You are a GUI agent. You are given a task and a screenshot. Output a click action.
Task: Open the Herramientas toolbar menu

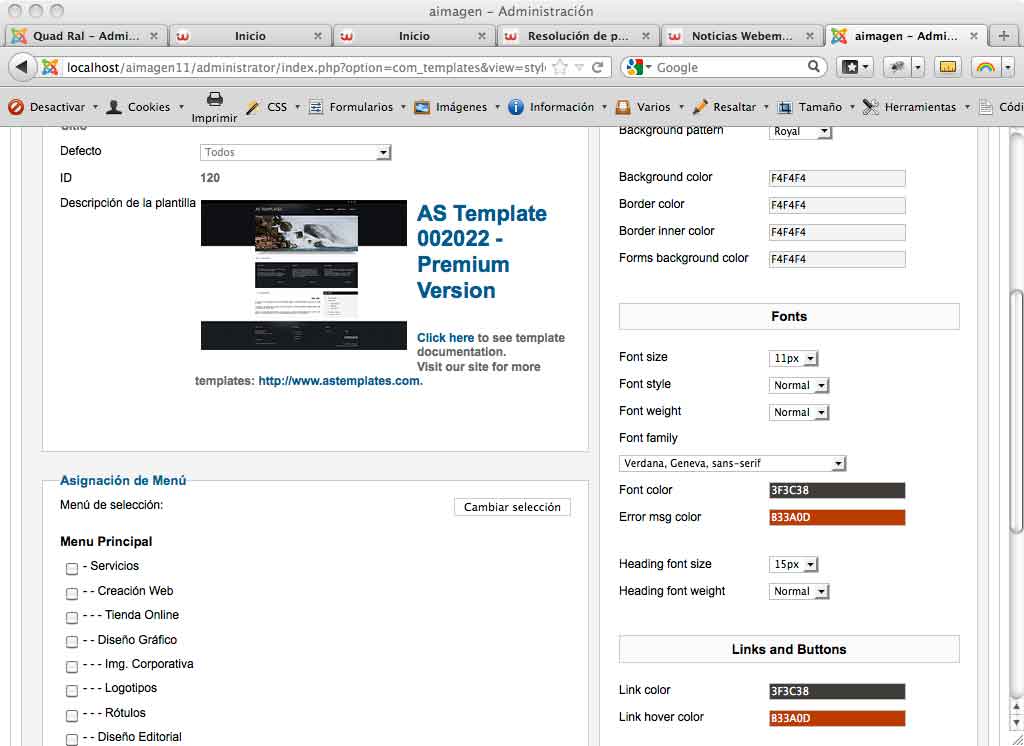(967, 107)
